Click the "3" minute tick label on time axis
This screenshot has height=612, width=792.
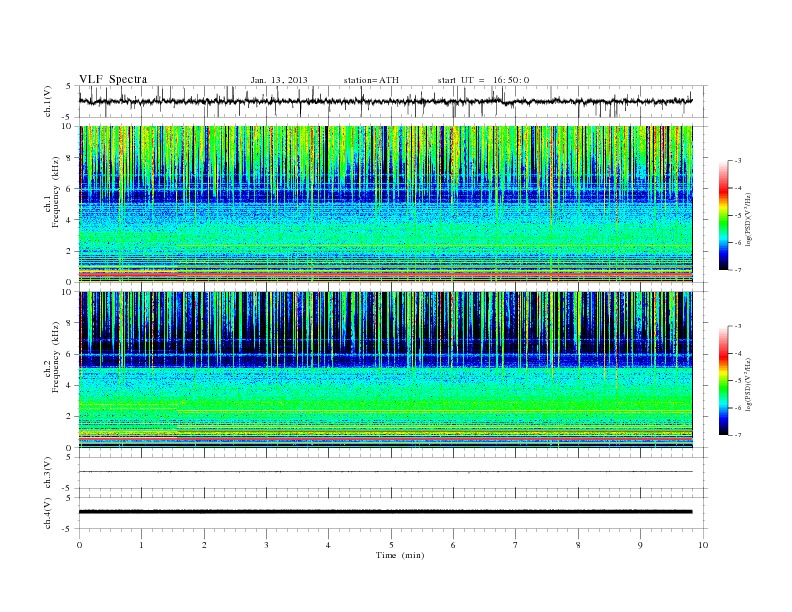click(266, 545)
